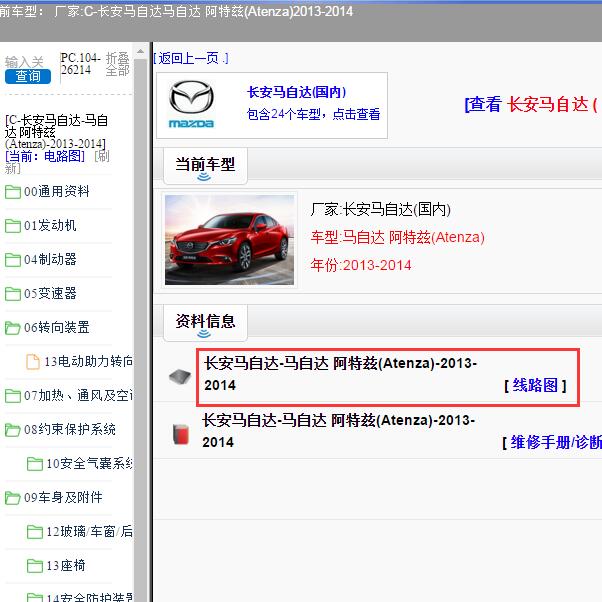Open the 返回上一页 back link

point(191,58)
